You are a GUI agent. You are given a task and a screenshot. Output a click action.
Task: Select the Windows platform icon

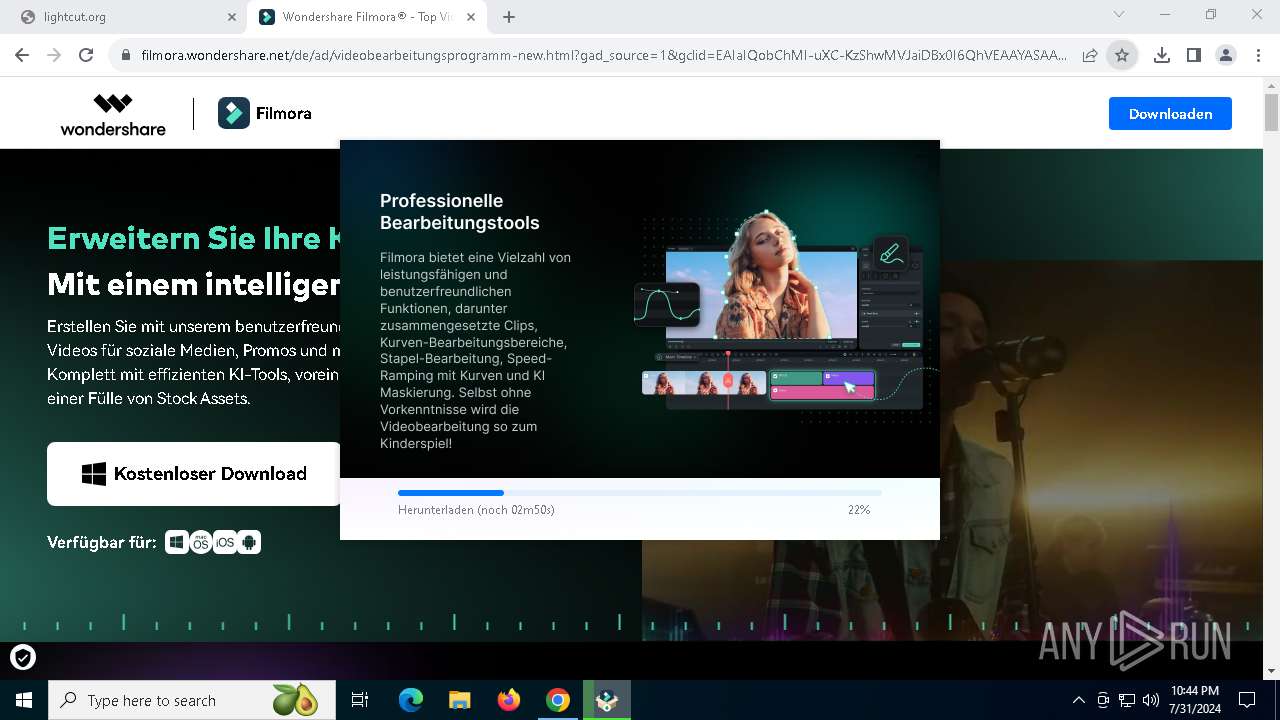click(x=177, y=542)
